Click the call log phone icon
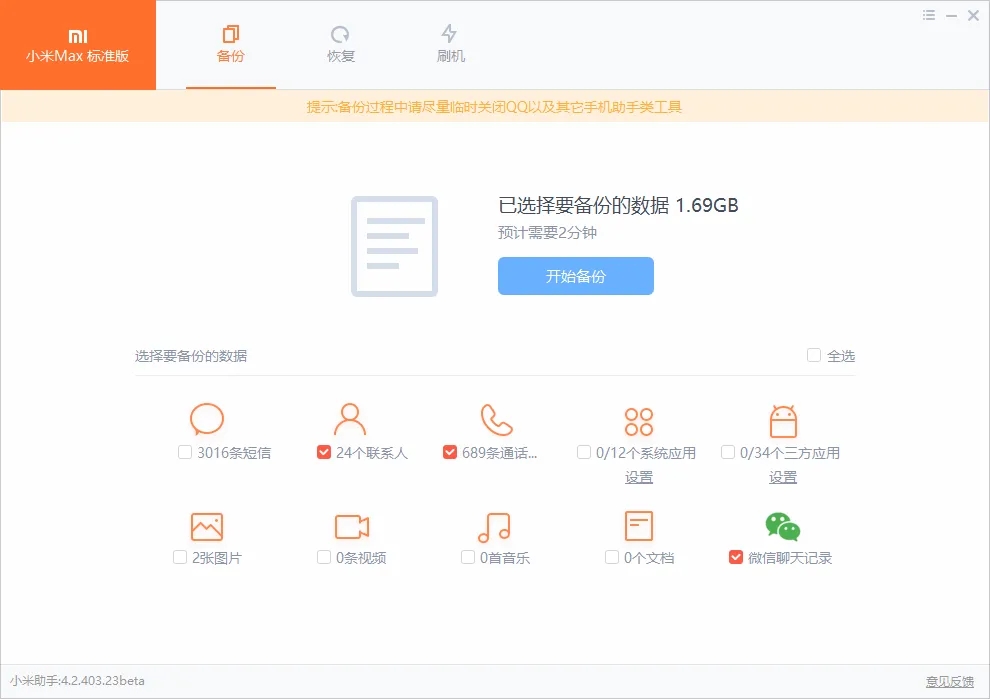 495,419
